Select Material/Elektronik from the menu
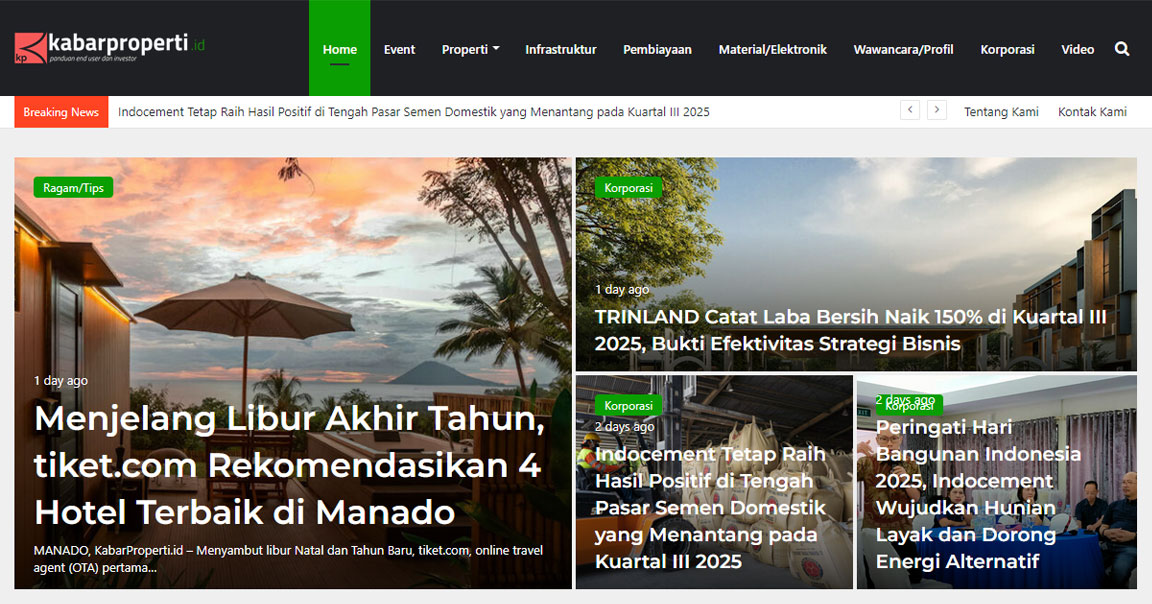This screenshot has width=1152, height=604. [x=772, y=48]
